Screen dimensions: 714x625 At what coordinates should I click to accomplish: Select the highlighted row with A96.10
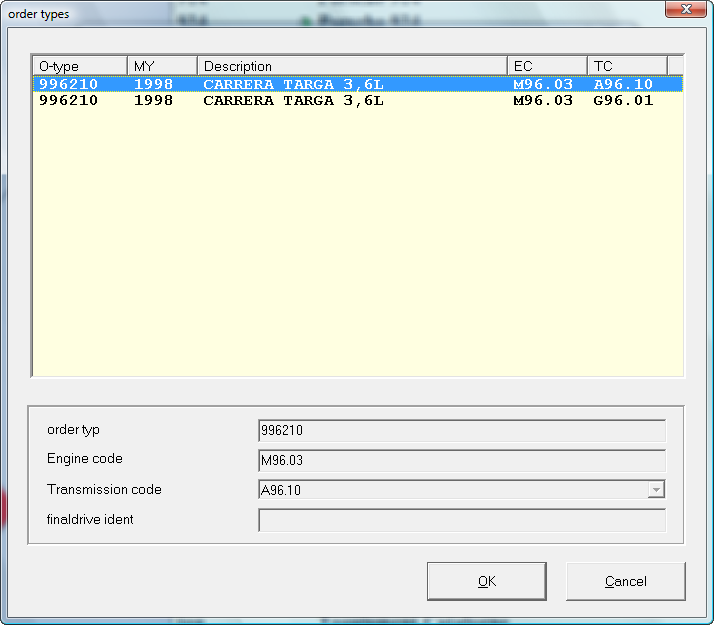tap(357, 84)
